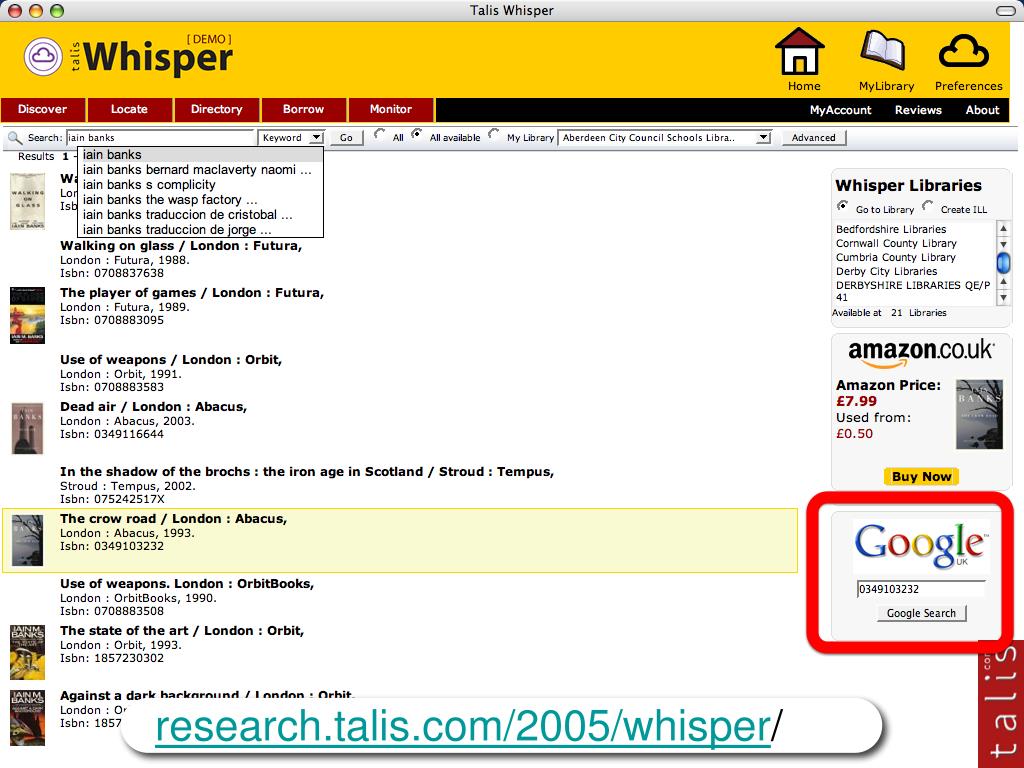Image resolution: width=1024 pixels, height=768 pixels.
Task: Choose the Go to Library option
Action: [x=842, y=206]
